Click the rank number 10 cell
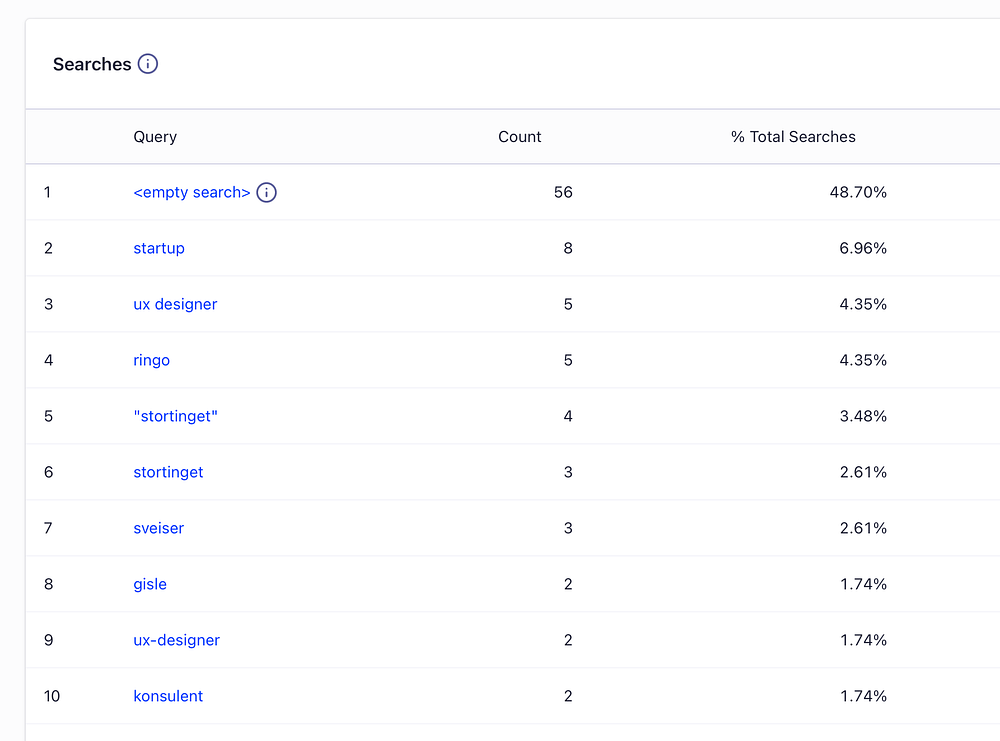The height and width of the screenshot is (741, 1000). [x=52, y=696]
